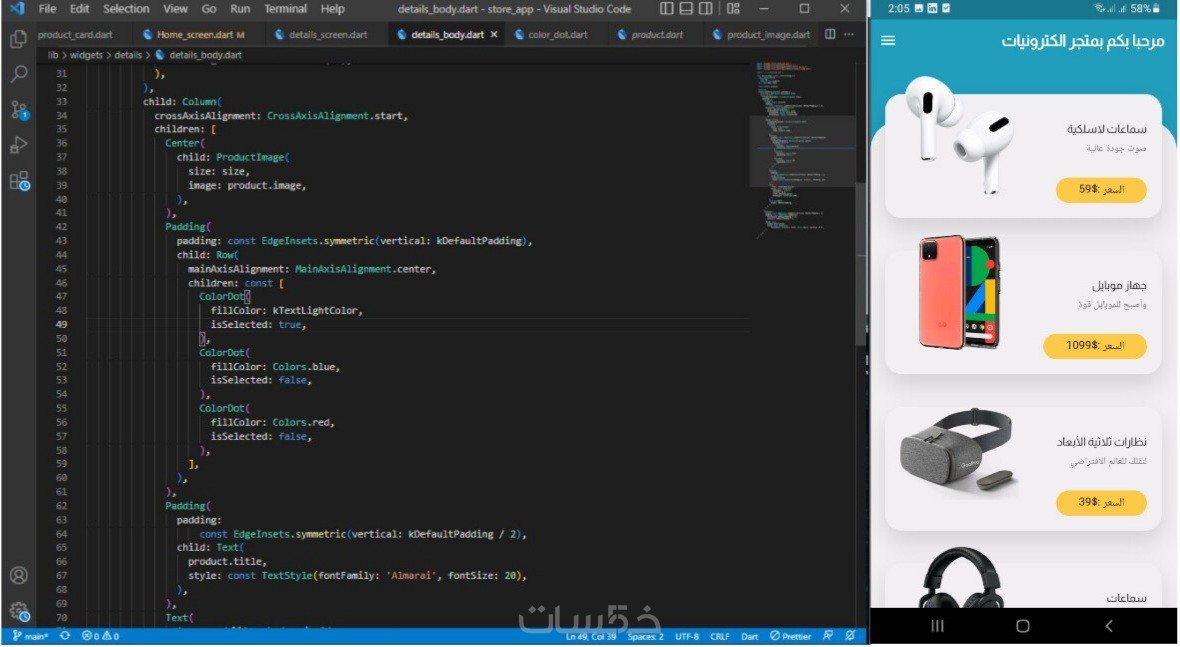The image size is (1180, 647).
Task: Open the Explorer view in activity bar
Action: (19, 39)
